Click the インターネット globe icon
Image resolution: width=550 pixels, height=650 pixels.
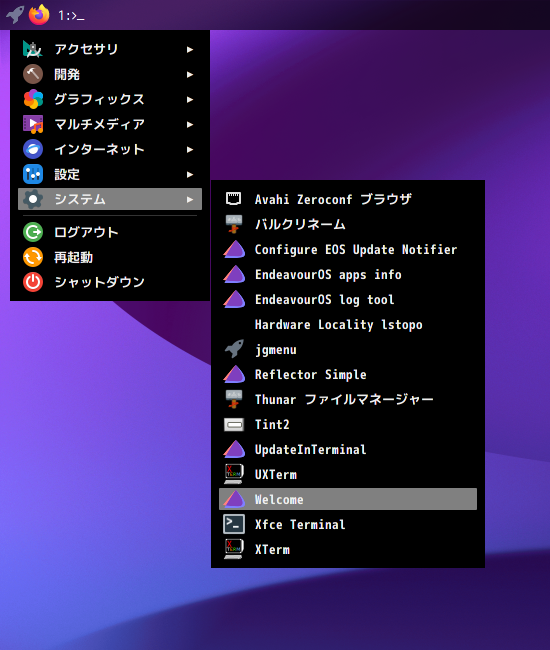33,149
